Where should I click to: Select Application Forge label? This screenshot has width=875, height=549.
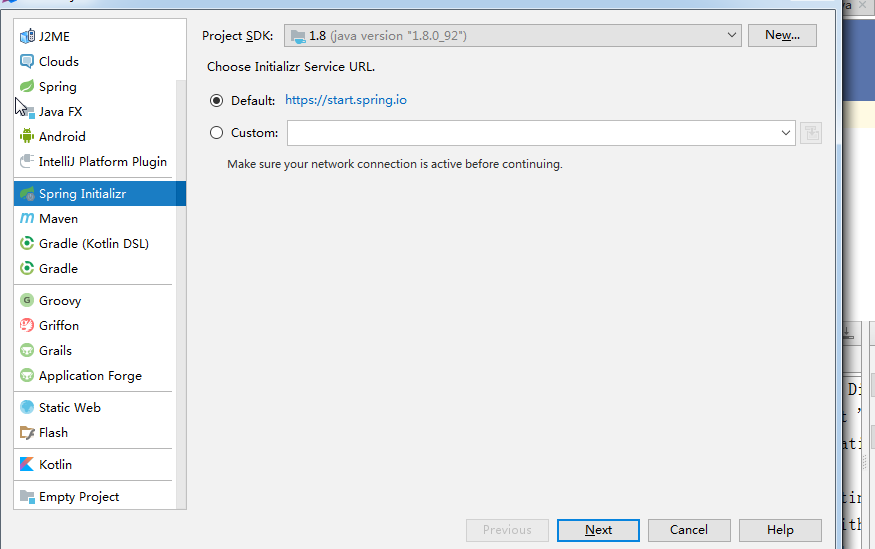90,376
